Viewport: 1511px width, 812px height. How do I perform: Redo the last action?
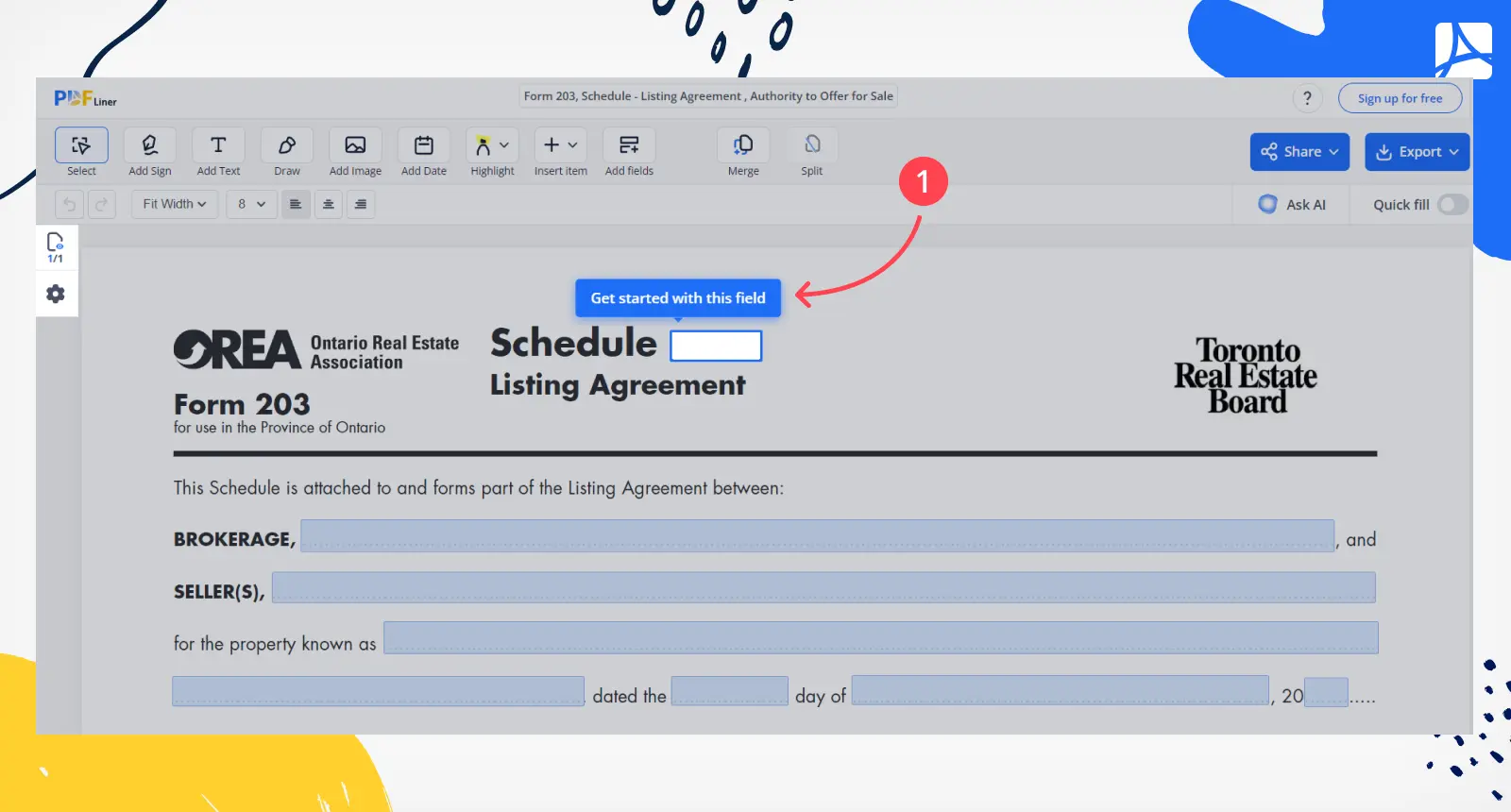point(102,204)
